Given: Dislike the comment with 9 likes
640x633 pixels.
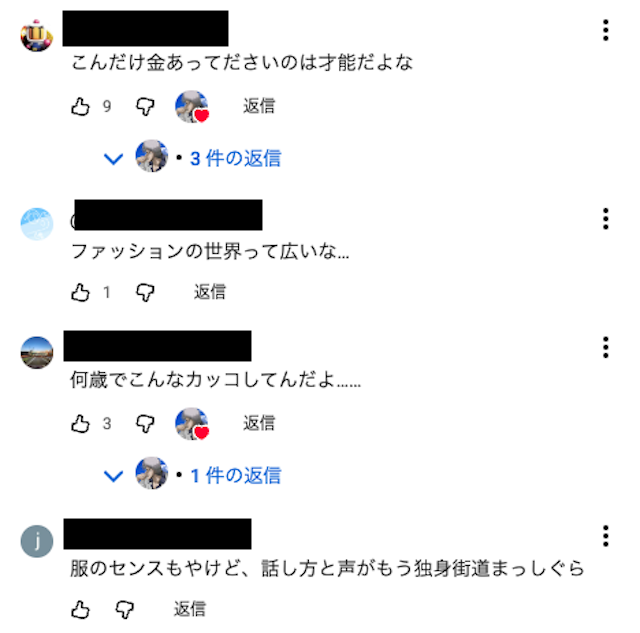Looking at the screenshot, I should (145, 107).
